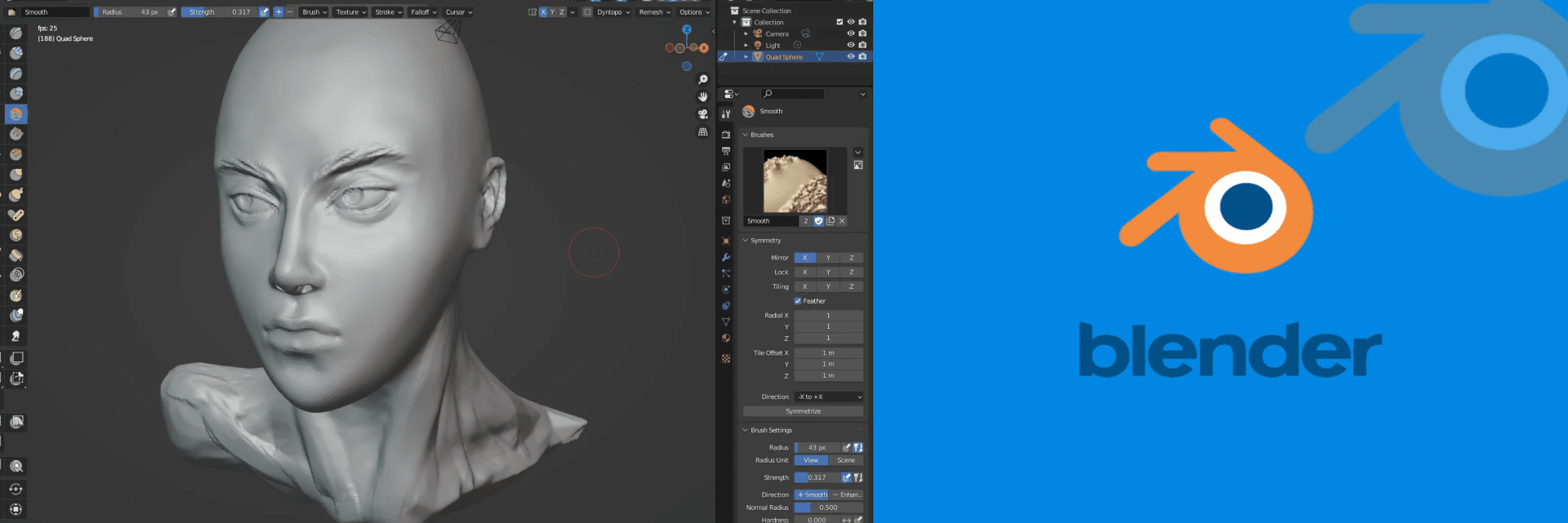Viewport: 1568px width, 523px height.
Task: Toggle the Collection exclude checkbox in outliner
Action: point(840,22)
